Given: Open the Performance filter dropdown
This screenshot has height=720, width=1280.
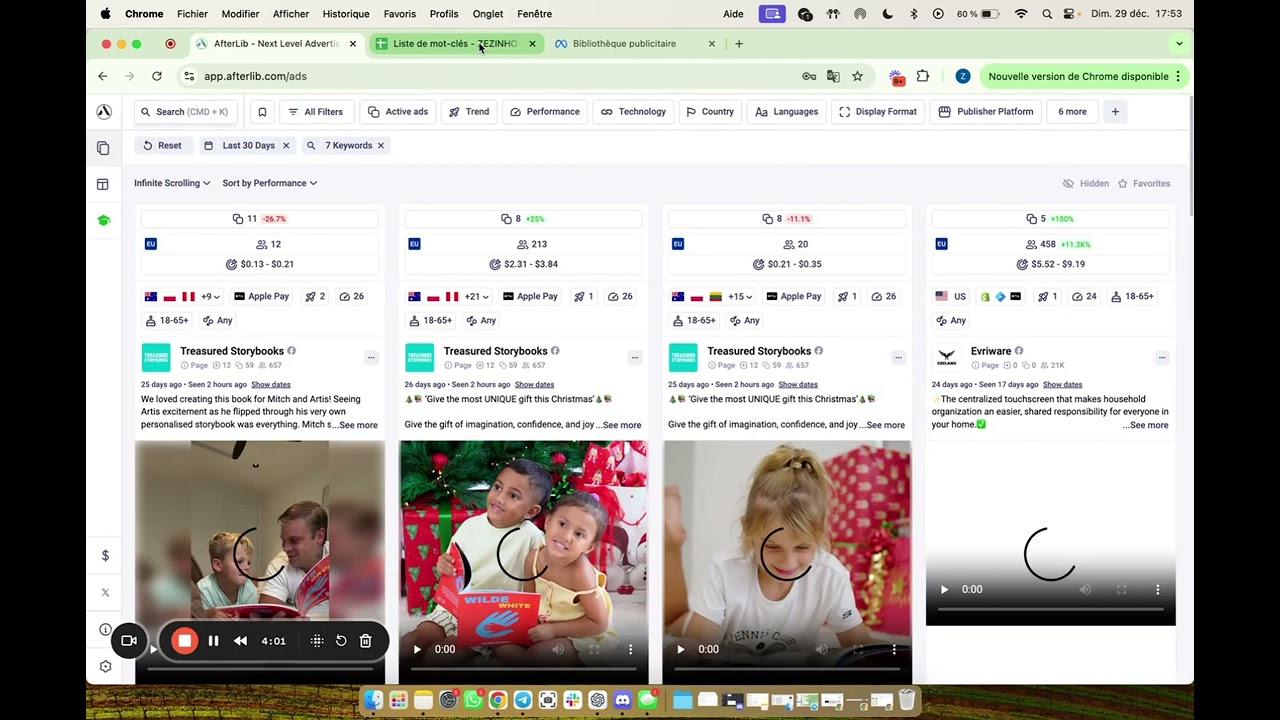Looking at the screenshot, I should 545,112.
